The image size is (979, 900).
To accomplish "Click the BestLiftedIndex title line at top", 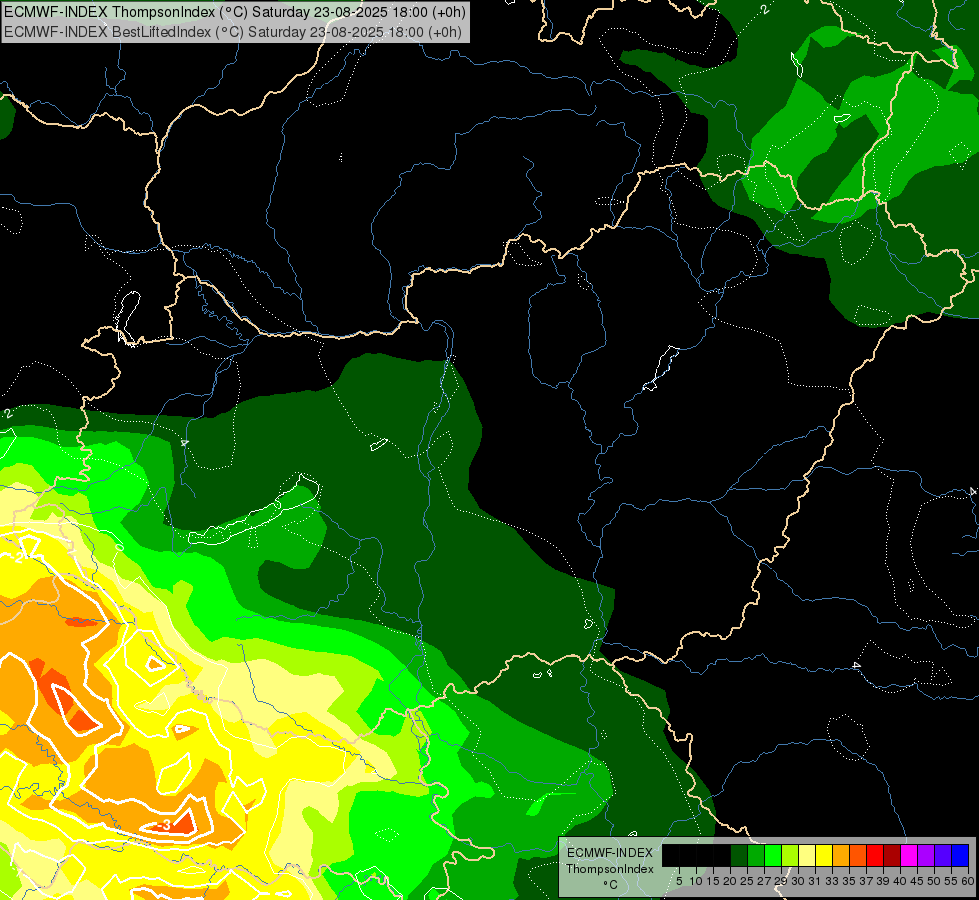I will (233, 31).
